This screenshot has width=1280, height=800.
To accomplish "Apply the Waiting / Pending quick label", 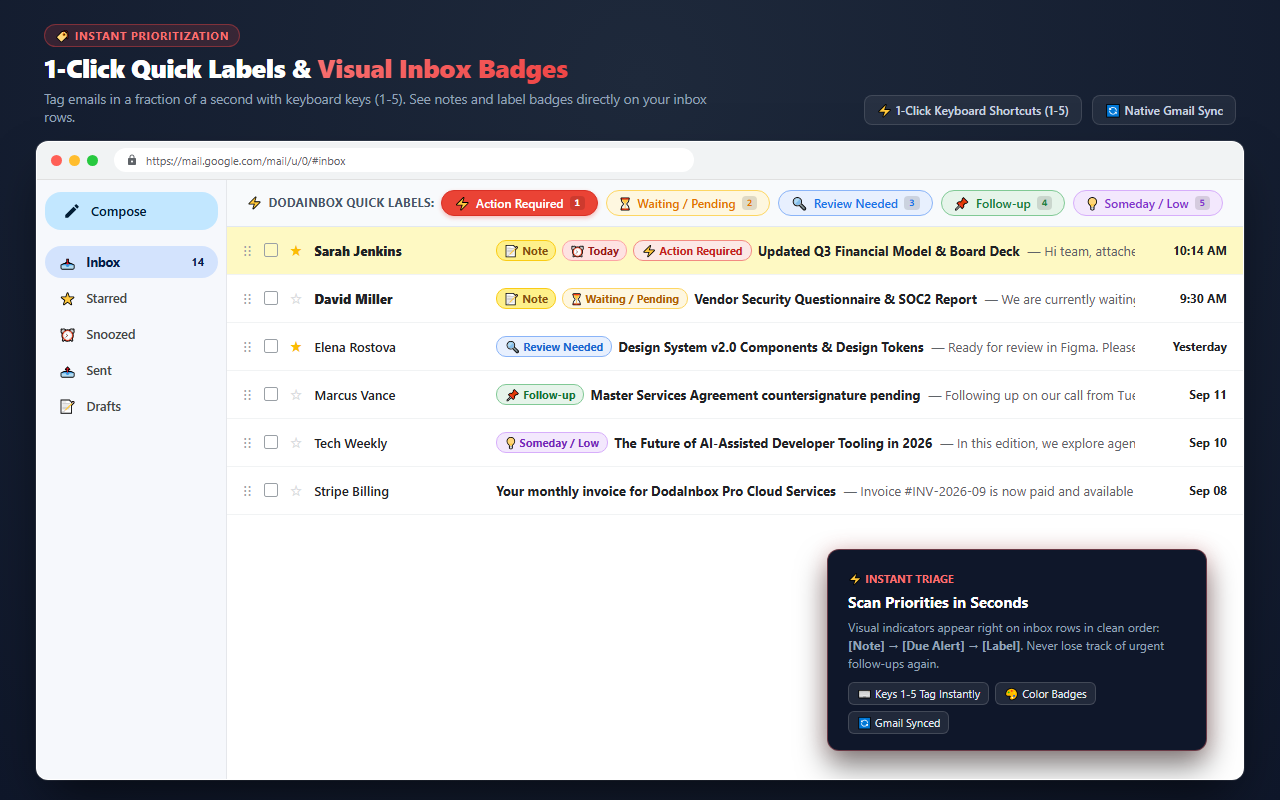I will [688, 203].
